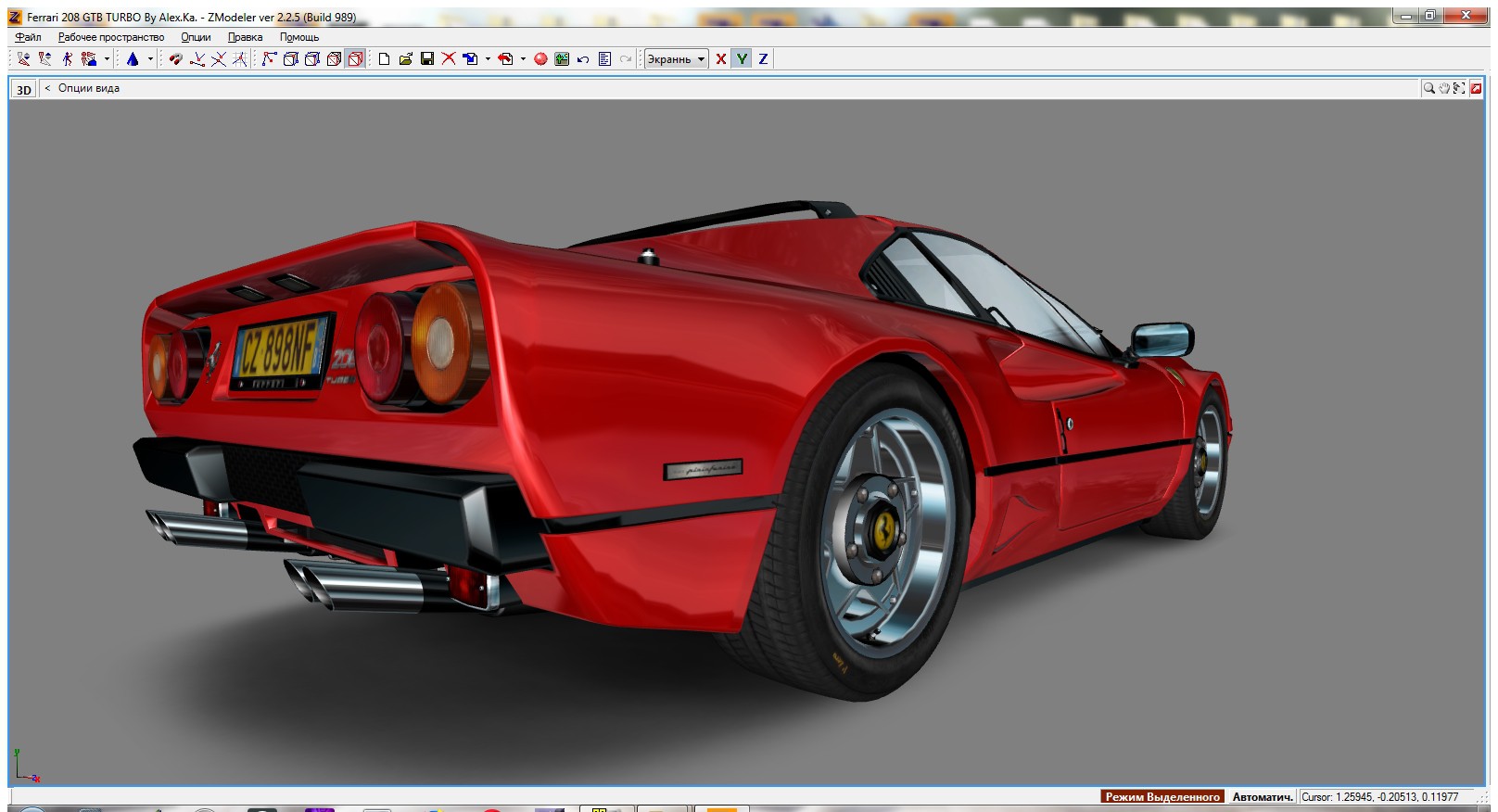Click Cursor coordinates readout in status bar

pyautogui.click(x=1379, y=797)
